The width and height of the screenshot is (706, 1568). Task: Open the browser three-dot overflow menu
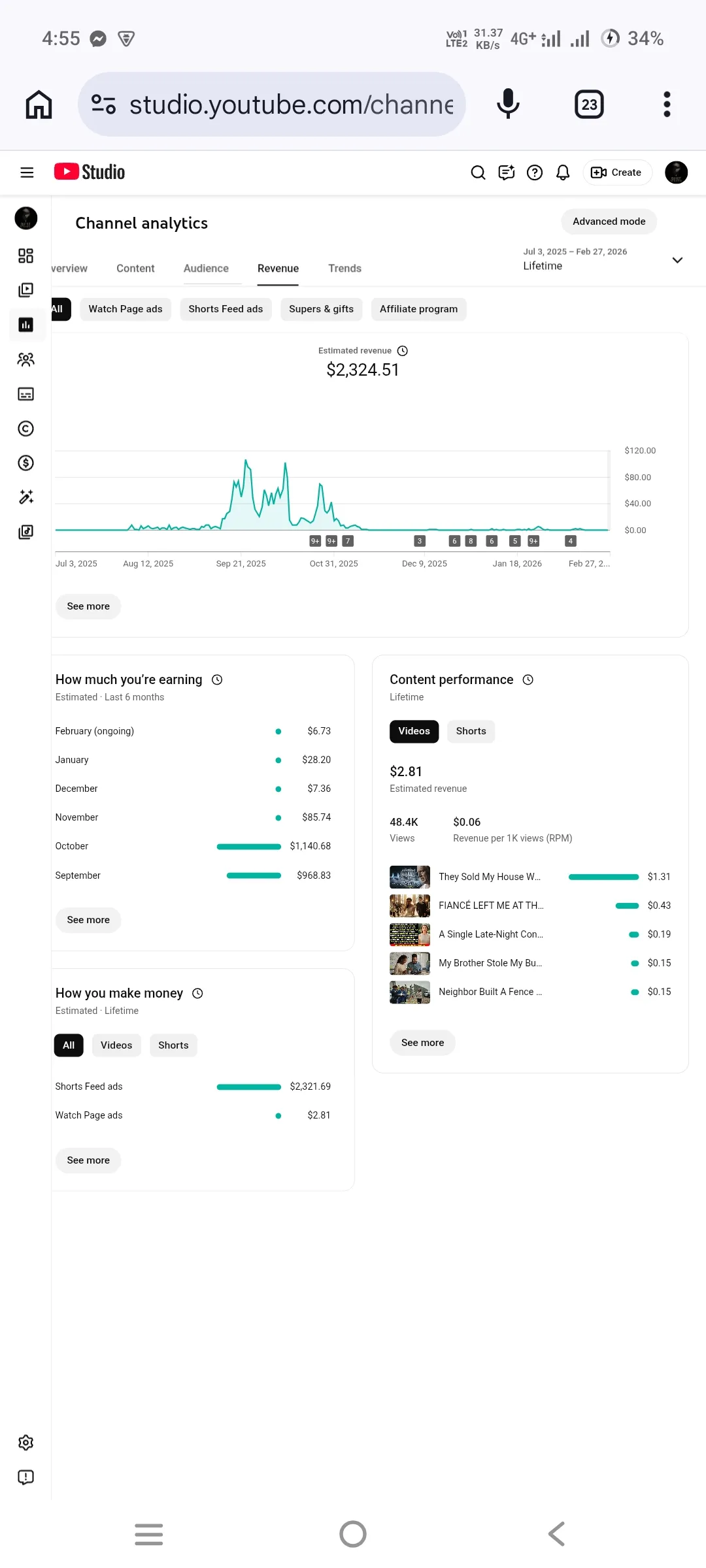pos(667,105)
